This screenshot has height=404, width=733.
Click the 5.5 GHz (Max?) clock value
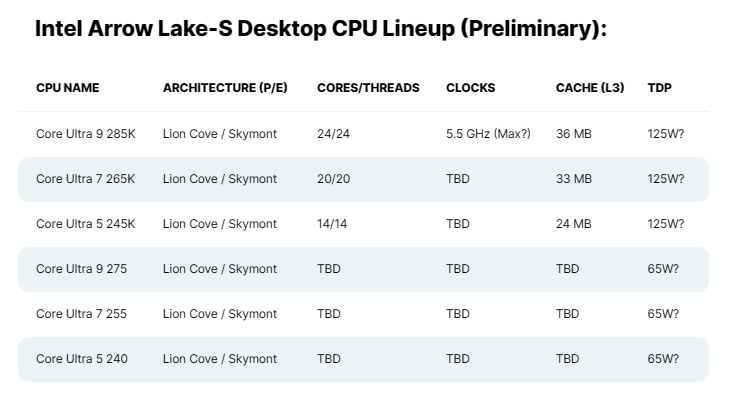click(x=488, y=134)
